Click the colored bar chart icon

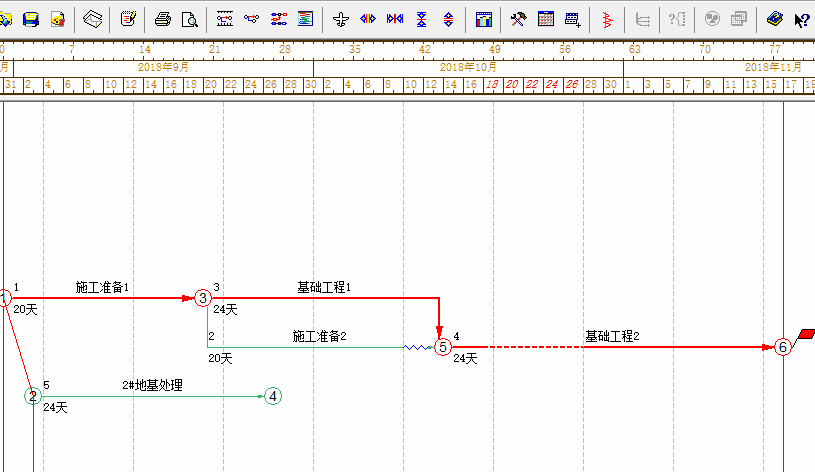(484, 19)
